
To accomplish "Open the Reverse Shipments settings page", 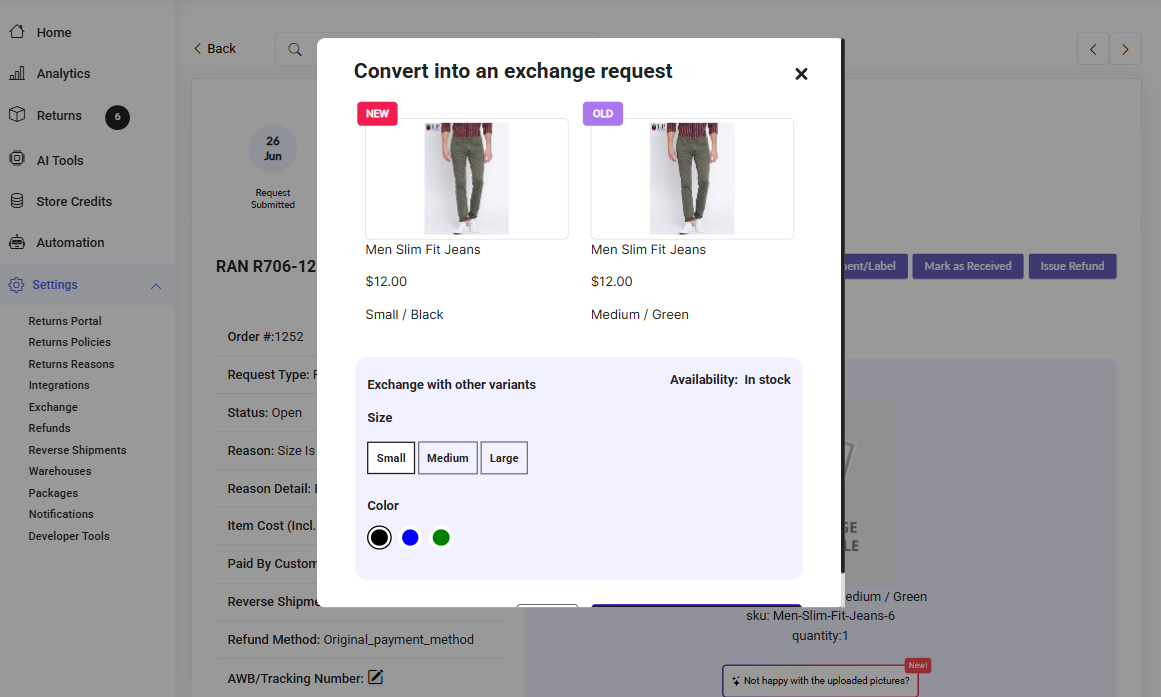I will point(77,450).
